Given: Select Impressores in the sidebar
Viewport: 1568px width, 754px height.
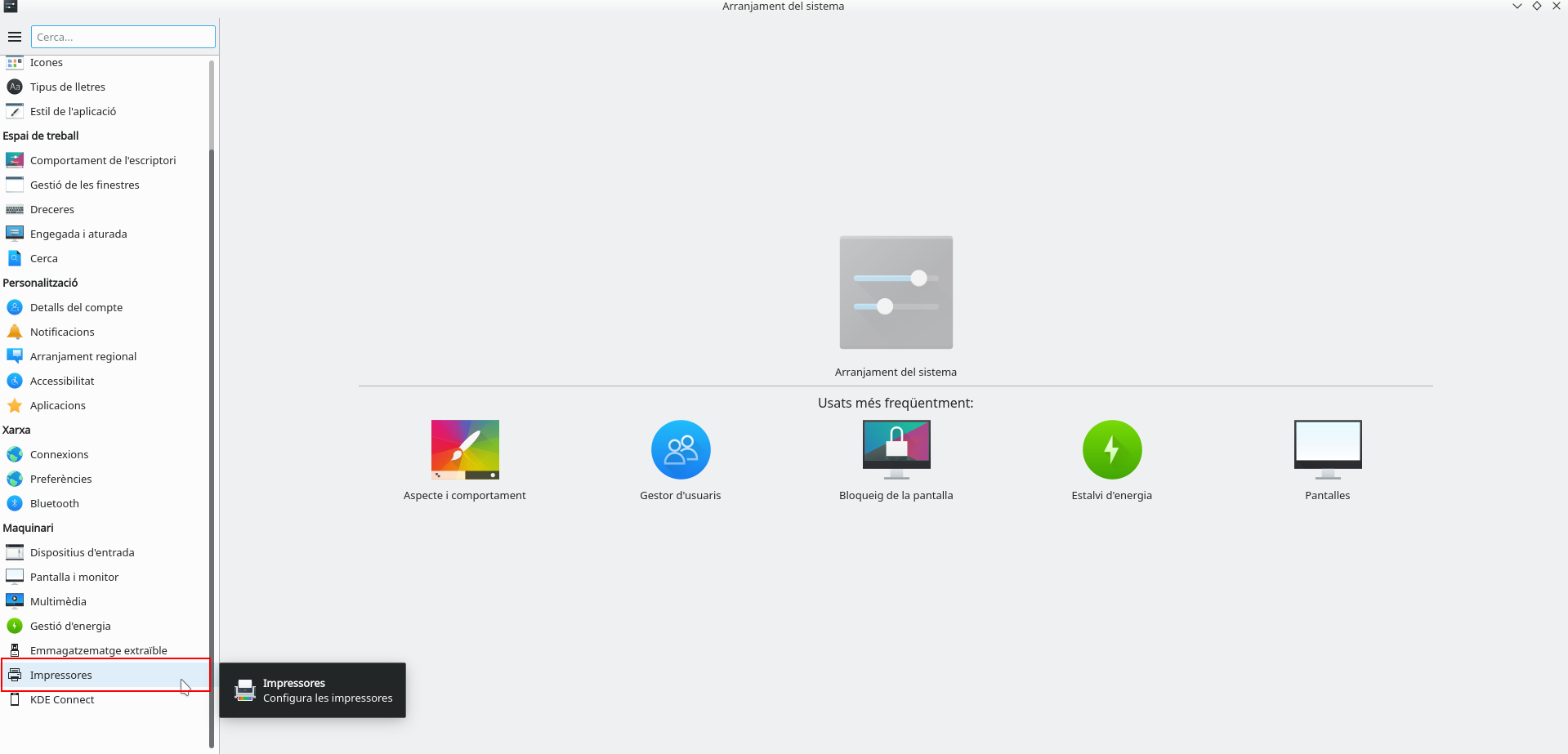Looking at the screenshot, I should (x=61, y=675).
